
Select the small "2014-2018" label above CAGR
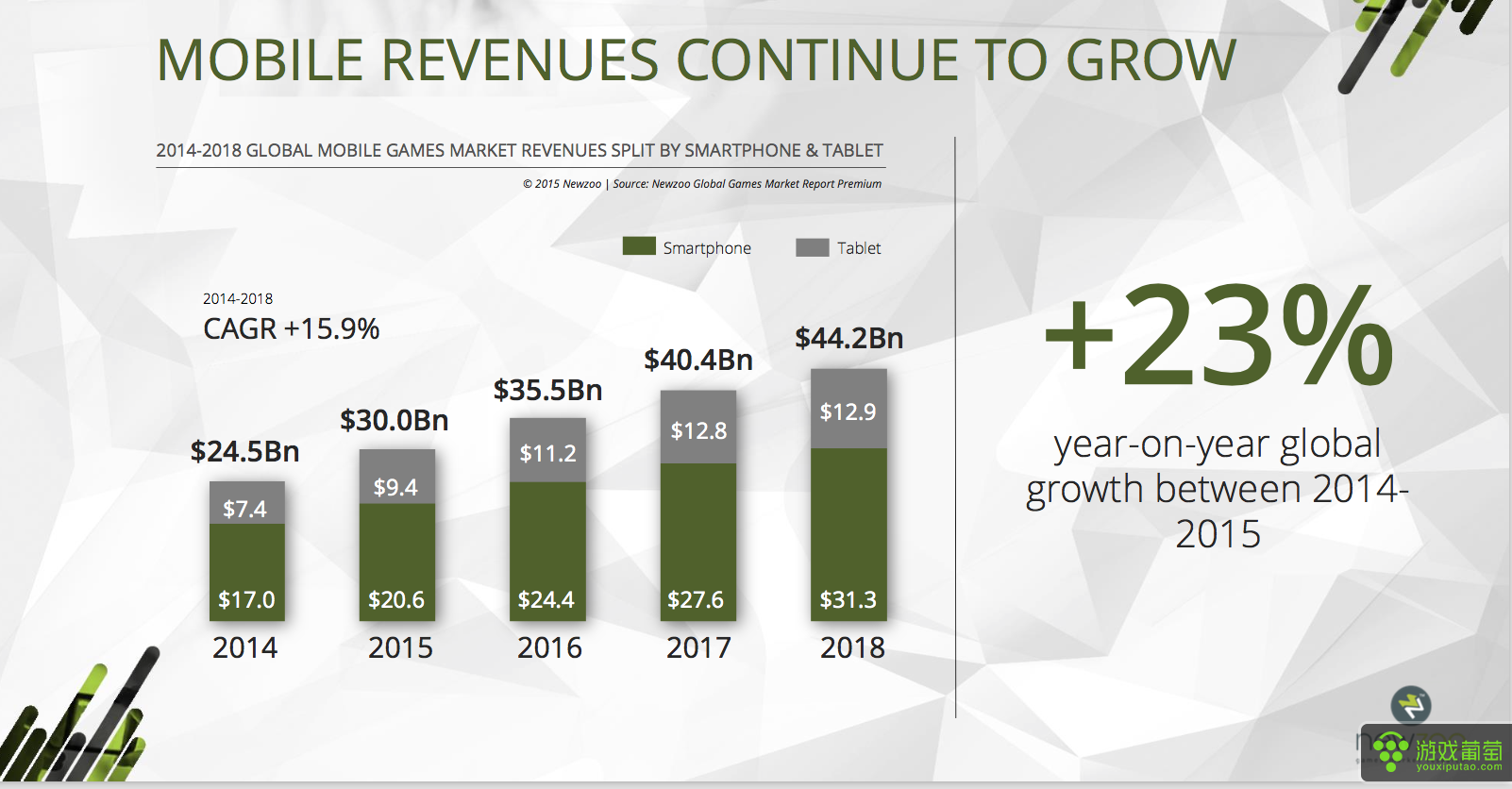(x=238, y=298)
